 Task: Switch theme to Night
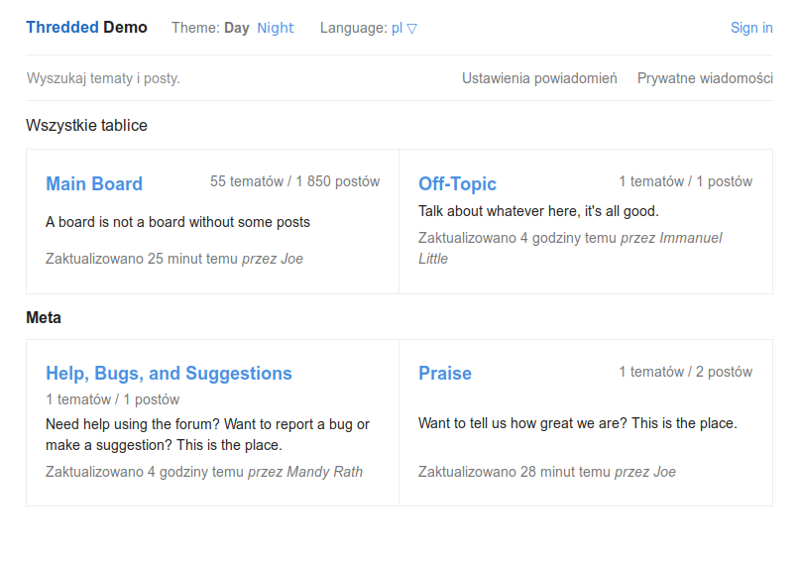275,28
